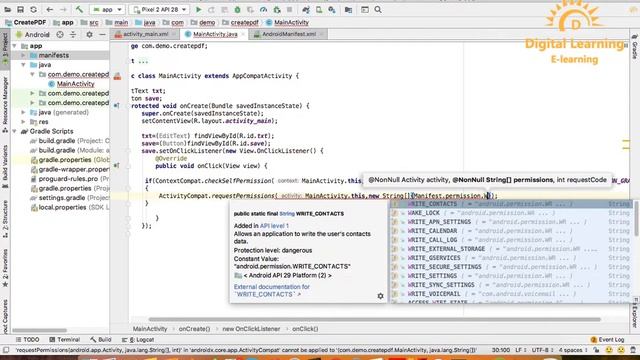Screen dimensions: 640x360
Task: Choose WRITE_SETTINGS completion suggestion
Action: click(x=511, y=276)
